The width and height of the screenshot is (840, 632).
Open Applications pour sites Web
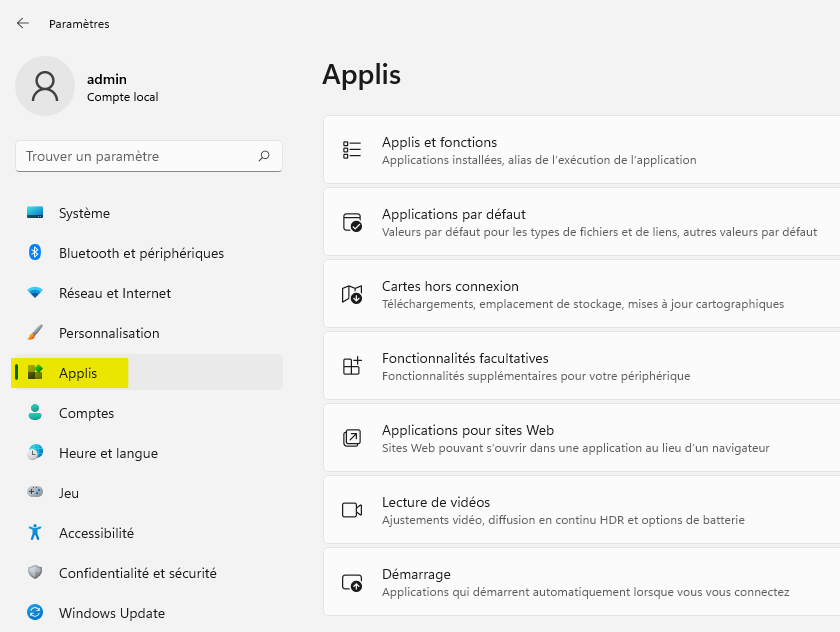(467, 430)
